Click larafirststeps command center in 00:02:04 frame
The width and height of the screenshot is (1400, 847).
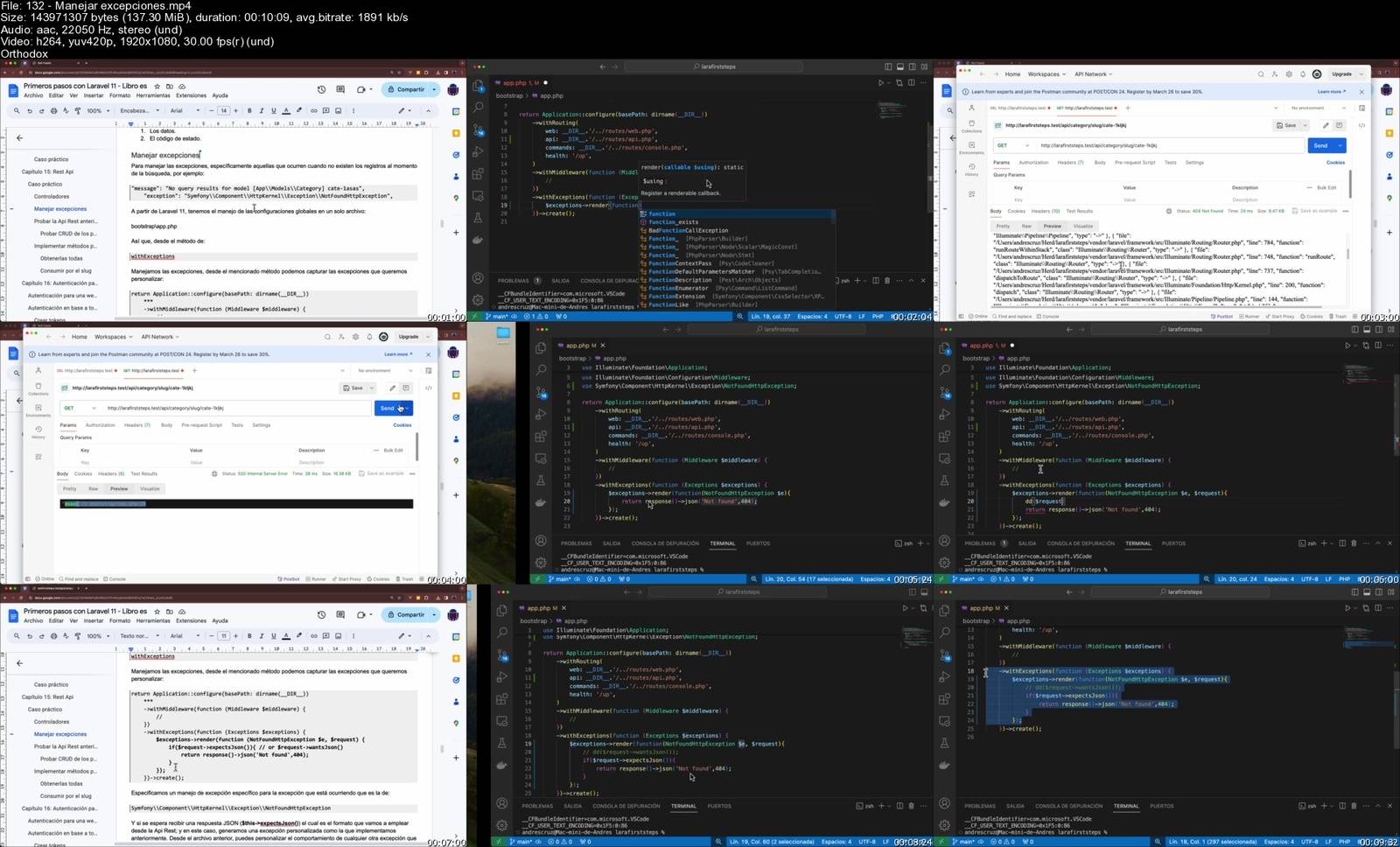pos(714,66)
